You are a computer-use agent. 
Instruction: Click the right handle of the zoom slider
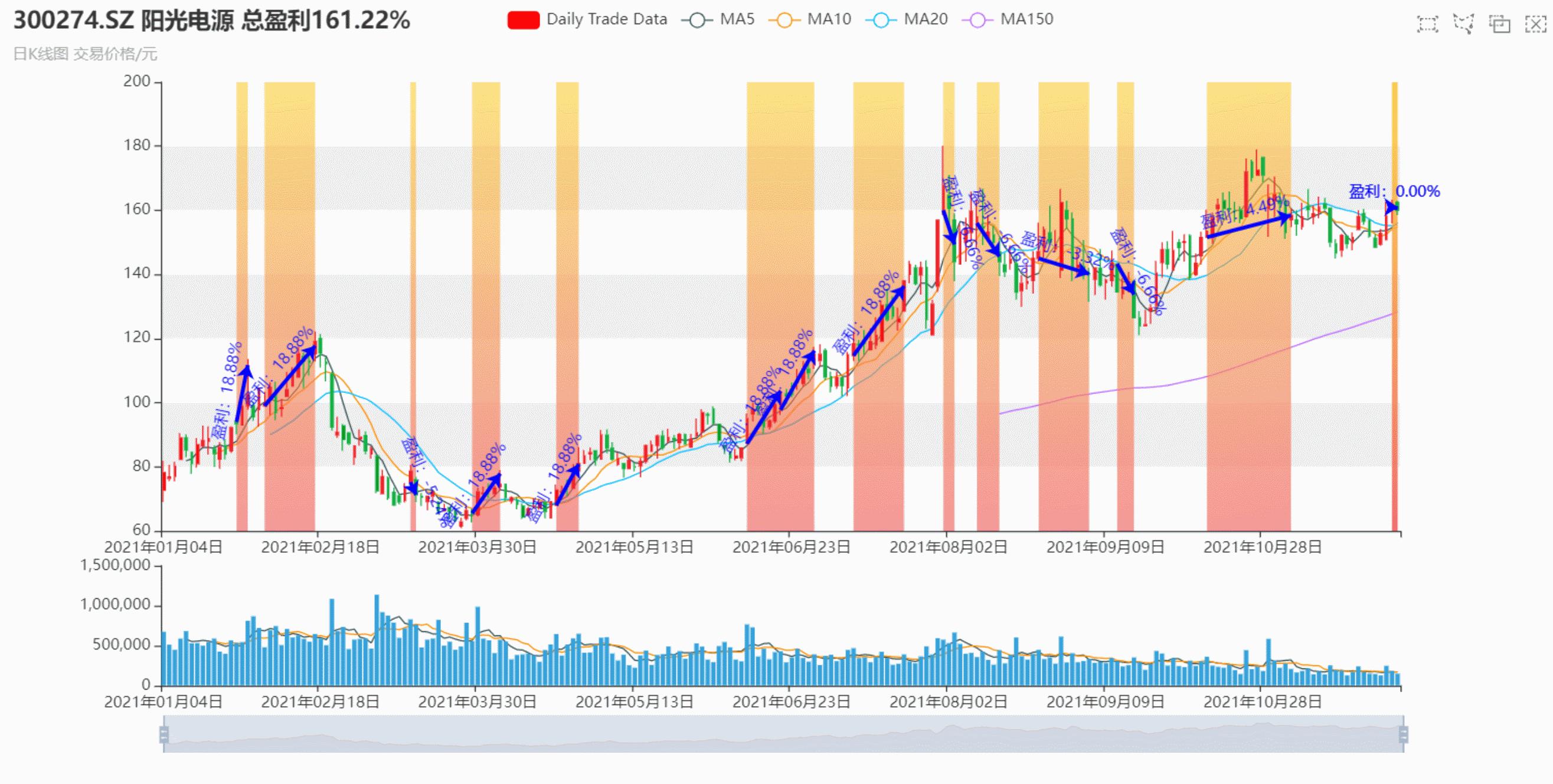[x=1404, y=734]
